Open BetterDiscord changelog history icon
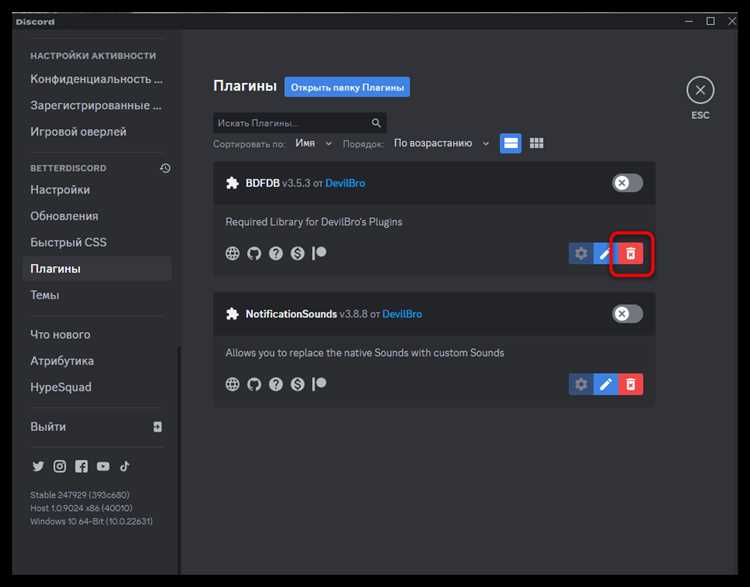 click(165, 168)
